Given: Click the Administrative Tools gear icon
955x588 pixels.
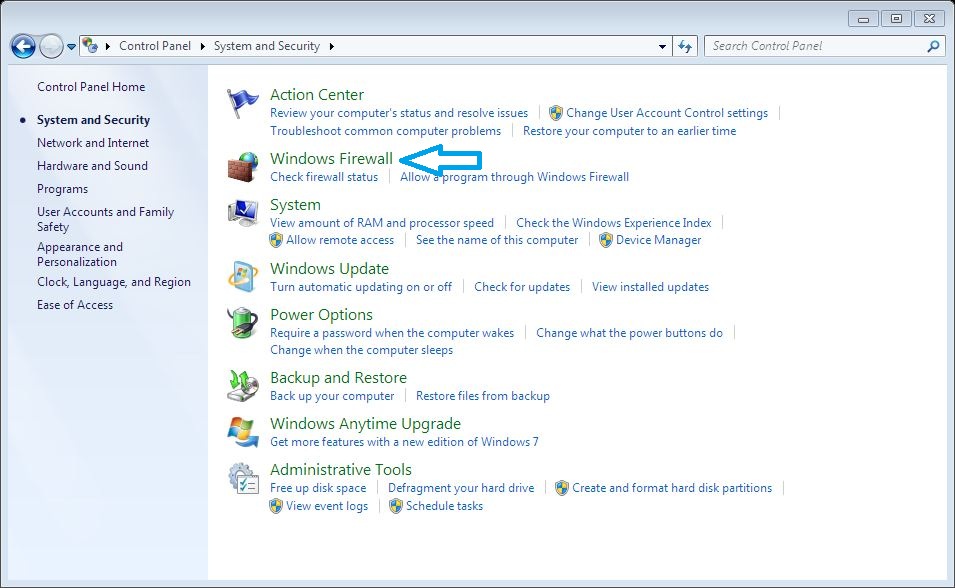Looking at the screenshot, I should tap(243, 478).
